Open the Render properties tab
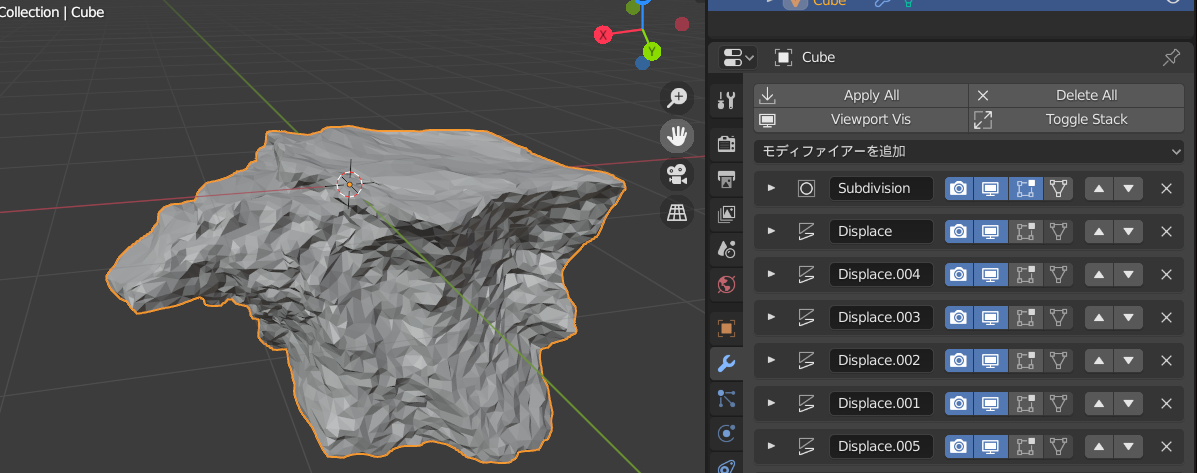This screenshot has width=1197, height=473. 726,143
